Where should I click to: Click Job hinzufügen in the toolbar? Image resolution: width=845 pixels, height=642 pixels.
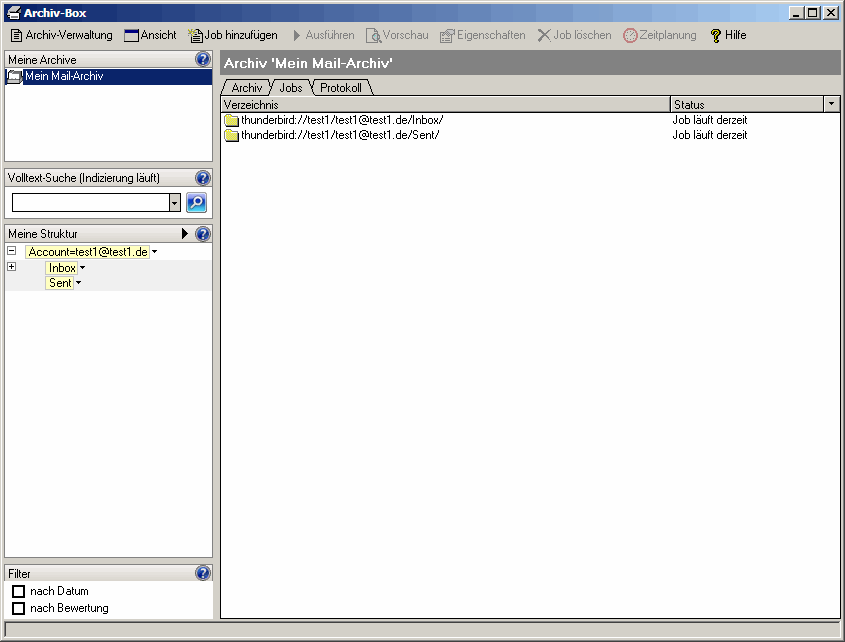[x=233, y=35]
